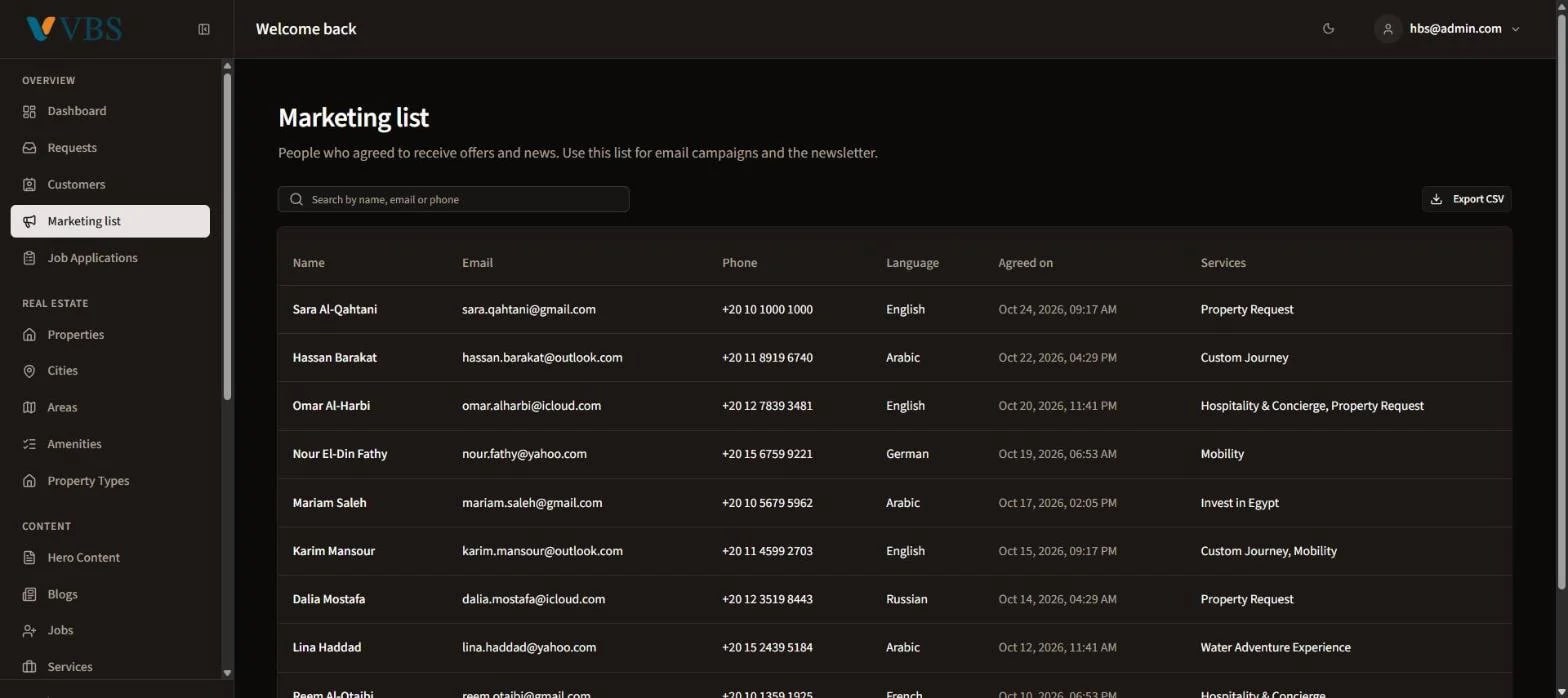Click the Services column header
The height and width of the screenshot is (698, 1568).
tap(1223, 263)
